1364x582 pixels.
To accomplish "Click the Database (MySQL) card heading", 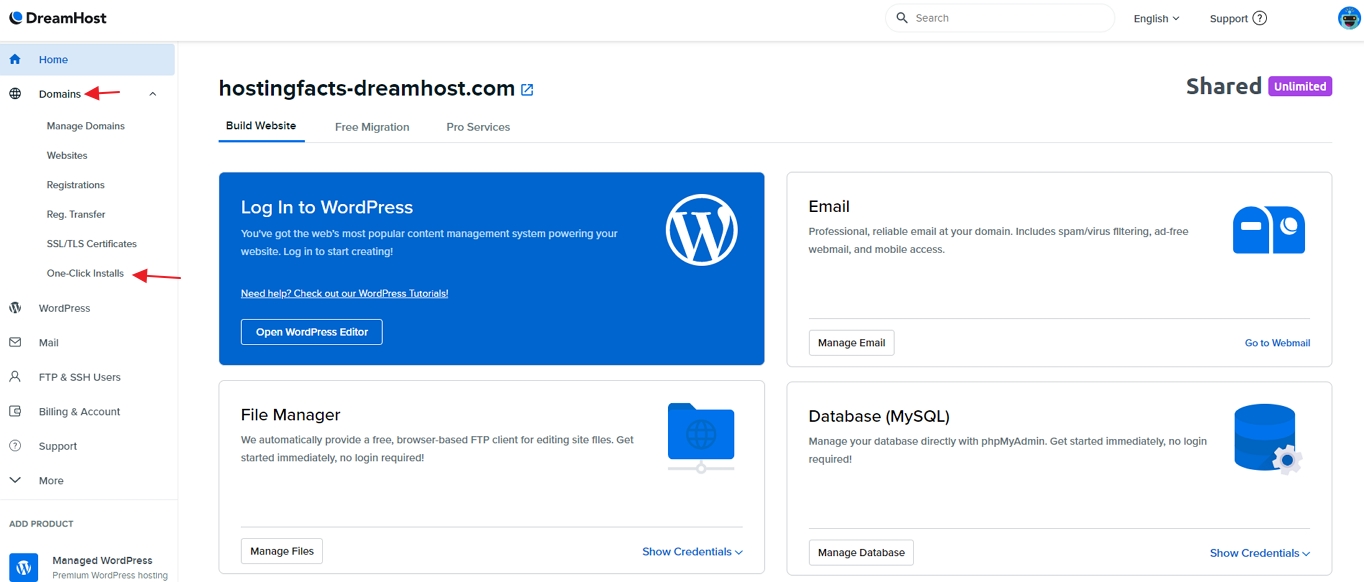I will point(879,416).
